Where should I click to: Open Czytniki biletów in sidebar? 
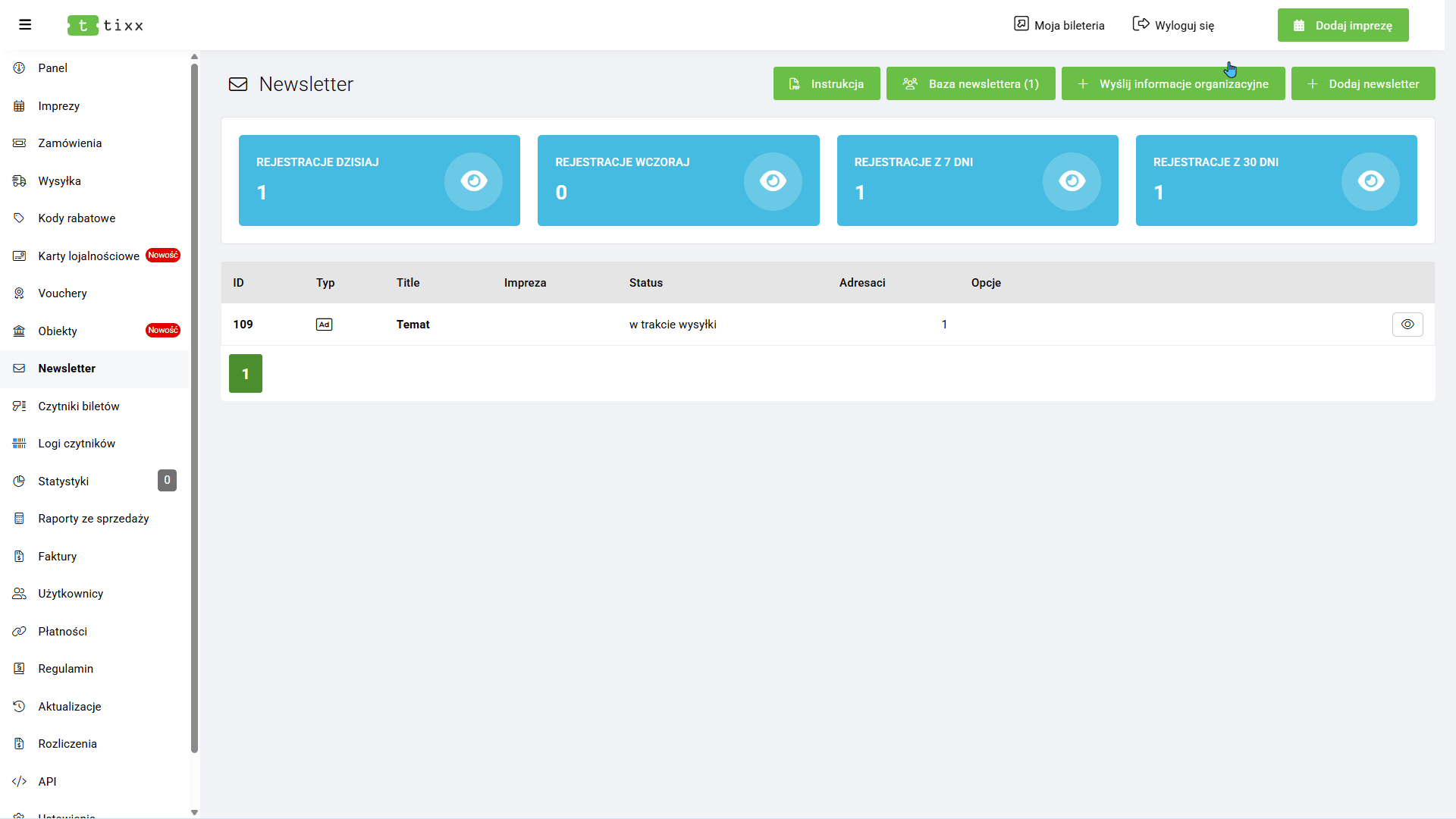(79, 406)
